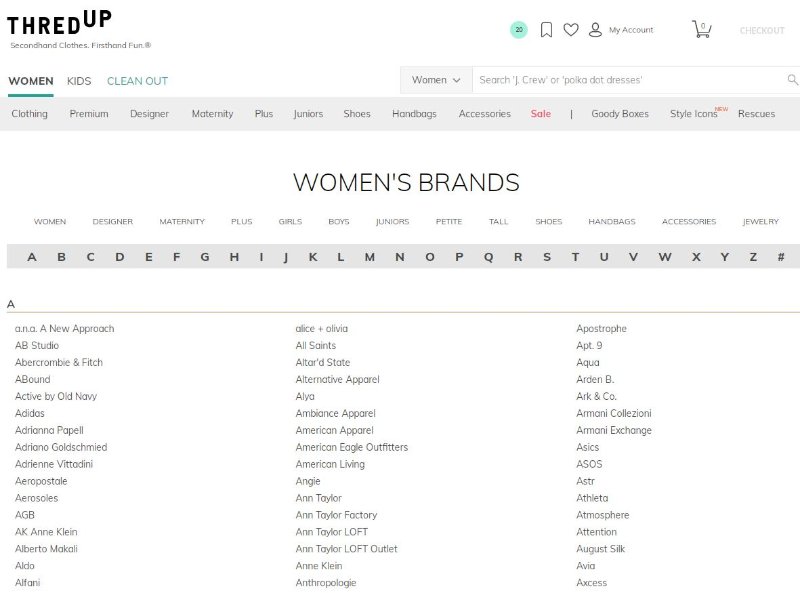Open the Arden B. brand link

click(595, 379)
